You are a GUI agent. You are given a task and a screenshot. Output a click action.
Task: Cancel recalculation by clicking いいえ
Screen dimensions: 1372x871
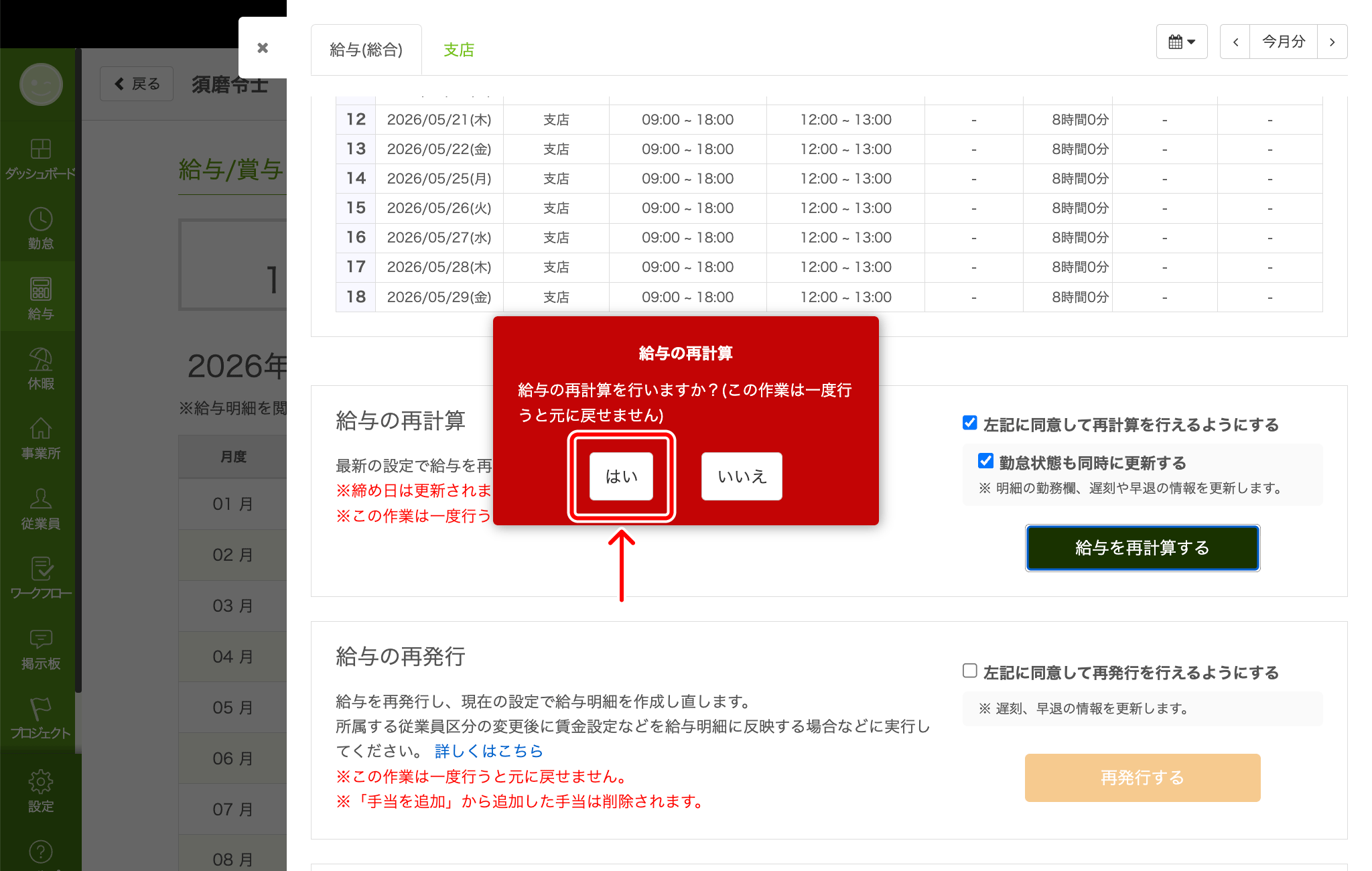(742, 476)
